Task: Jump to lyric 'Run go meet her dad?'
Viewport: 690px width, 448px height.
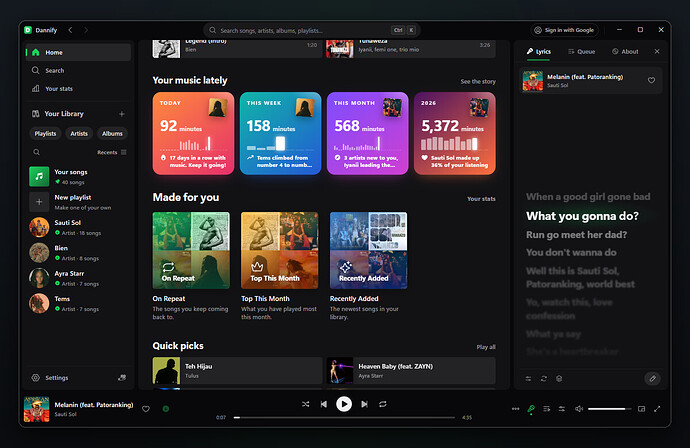Action: click(x=576, y=235)
